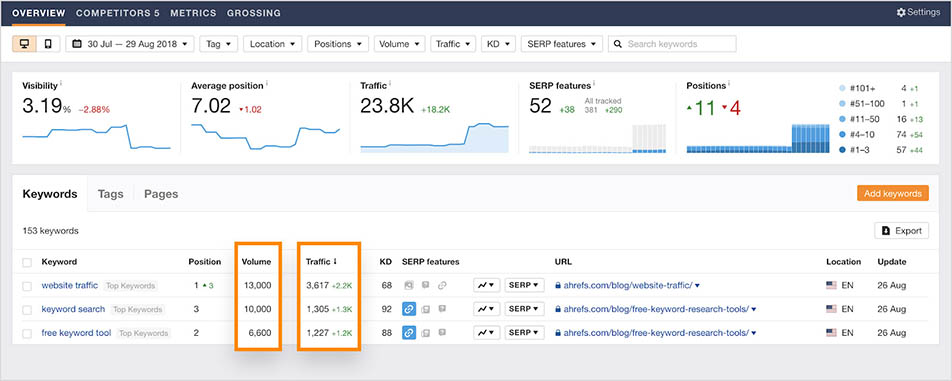Click the #1–3 positions legend dot
952x381 pixels.
click(x=841, y=149)
